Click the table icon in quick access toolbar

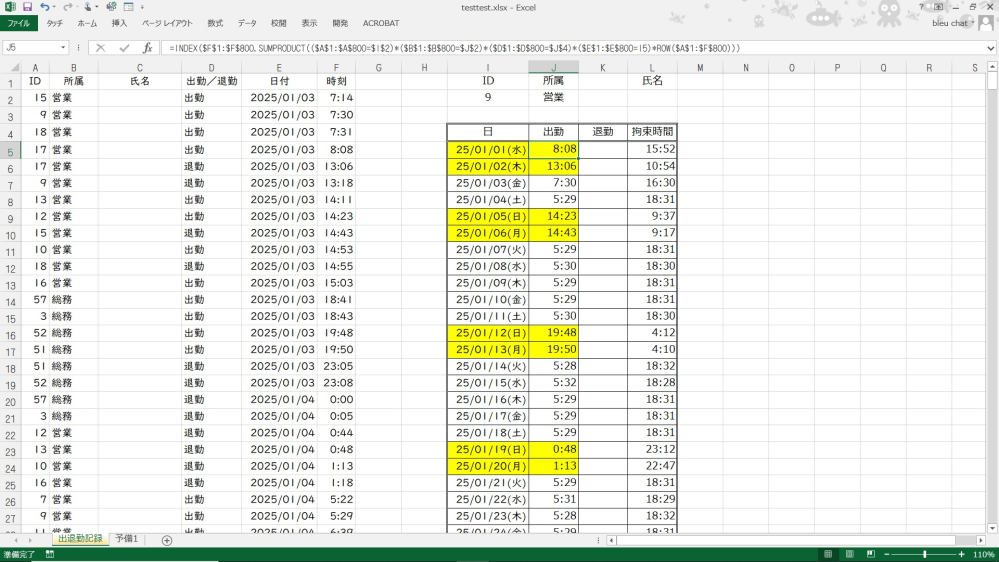pos(129,7)
